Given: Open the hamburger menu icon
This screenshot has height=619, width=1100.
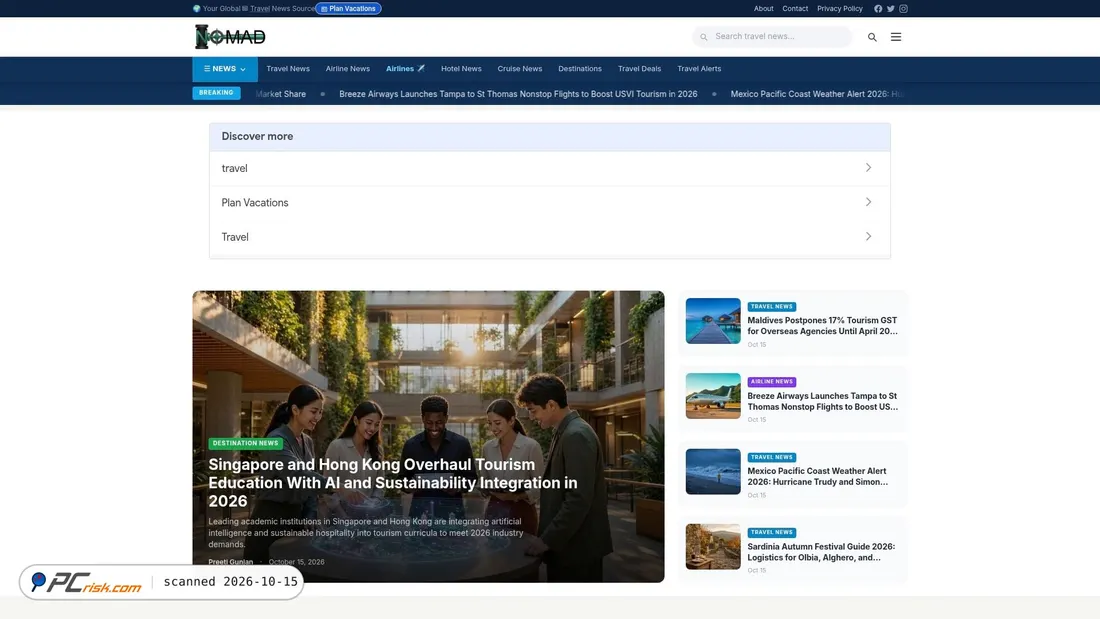Looking at the screenshot, I should (896, 37).
